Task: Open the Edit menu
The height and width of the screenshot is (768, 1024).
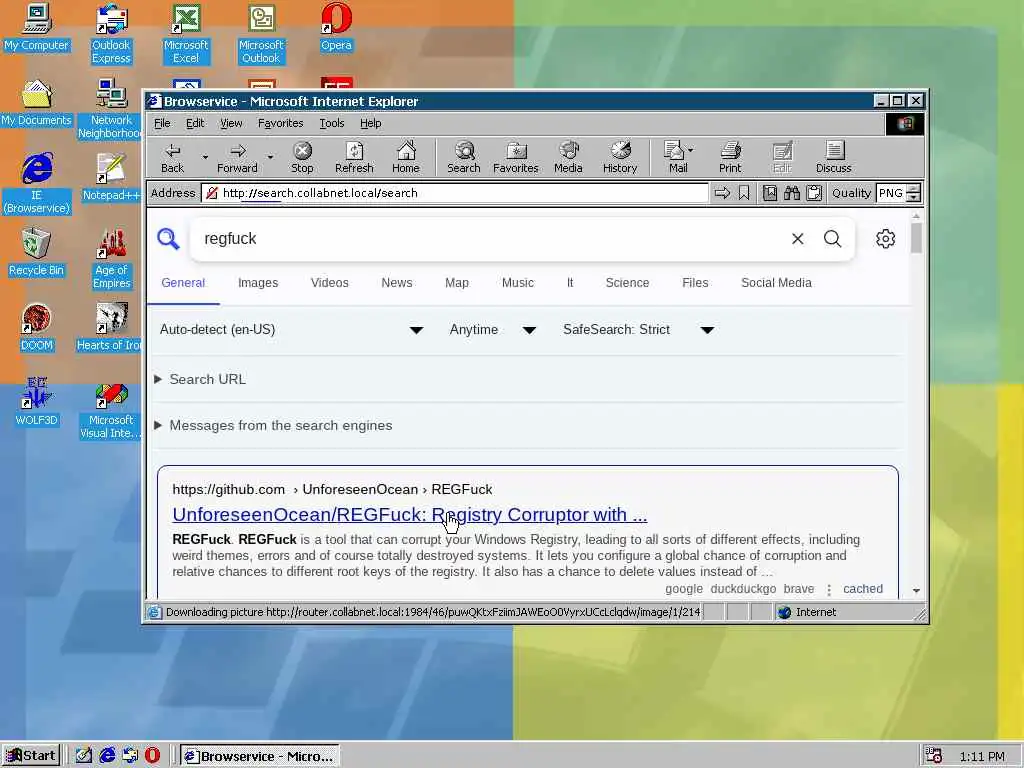Action: pyautogui.click(x=195, y=123)
